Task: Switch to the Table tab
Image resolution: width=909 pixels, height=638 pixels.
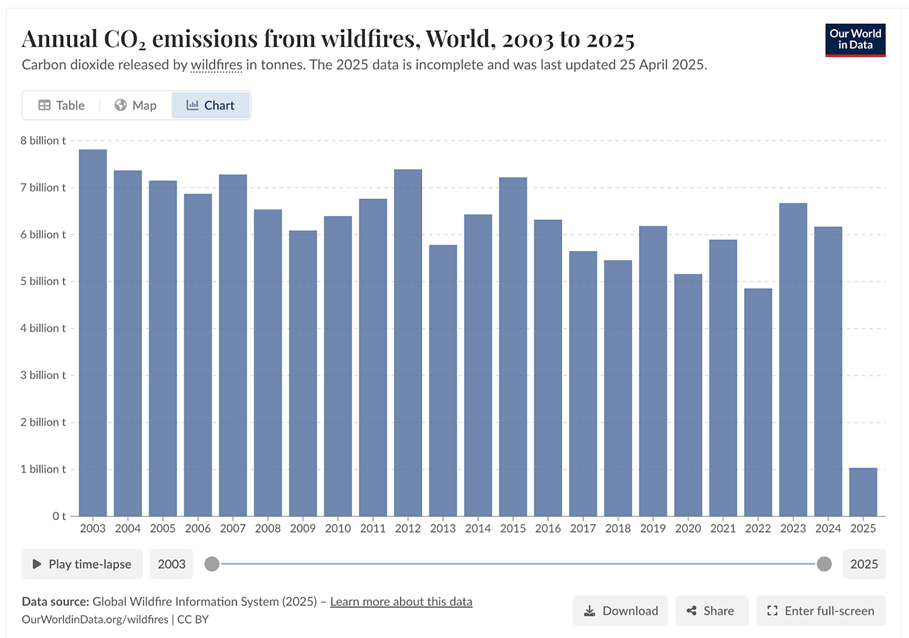Action: pos(61,105)
